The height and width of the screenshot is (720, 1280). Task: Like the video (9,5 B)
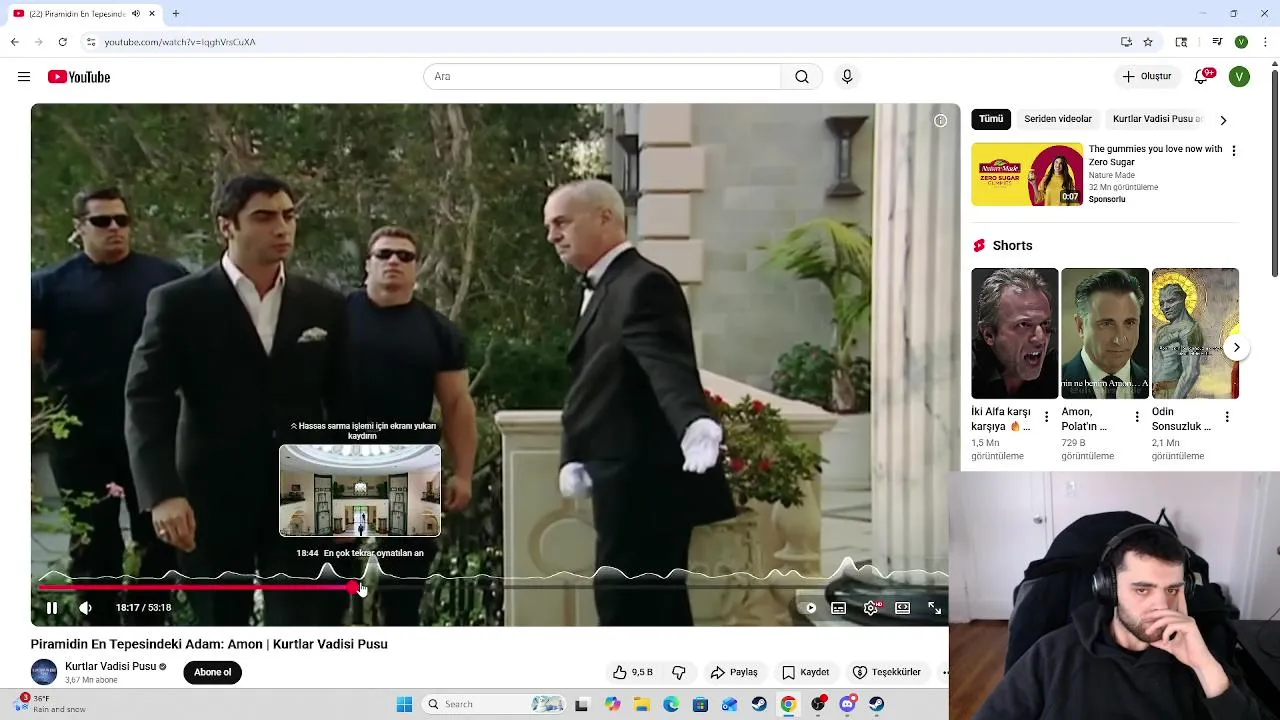click(632, 672)
